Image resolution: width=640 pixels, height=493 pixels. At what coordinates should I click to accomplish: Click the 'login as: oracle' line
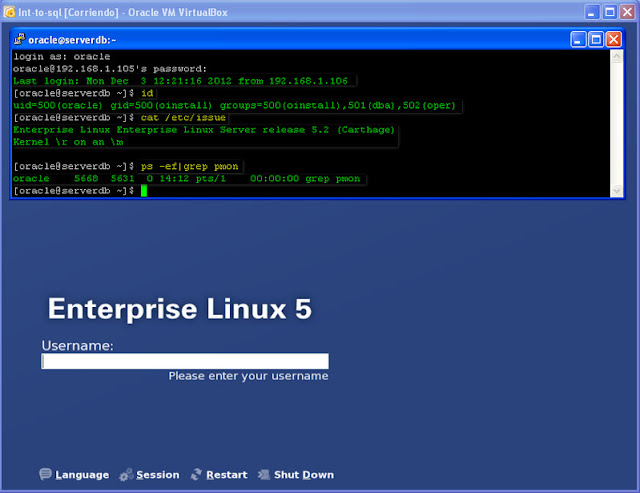tap(62, 56)
